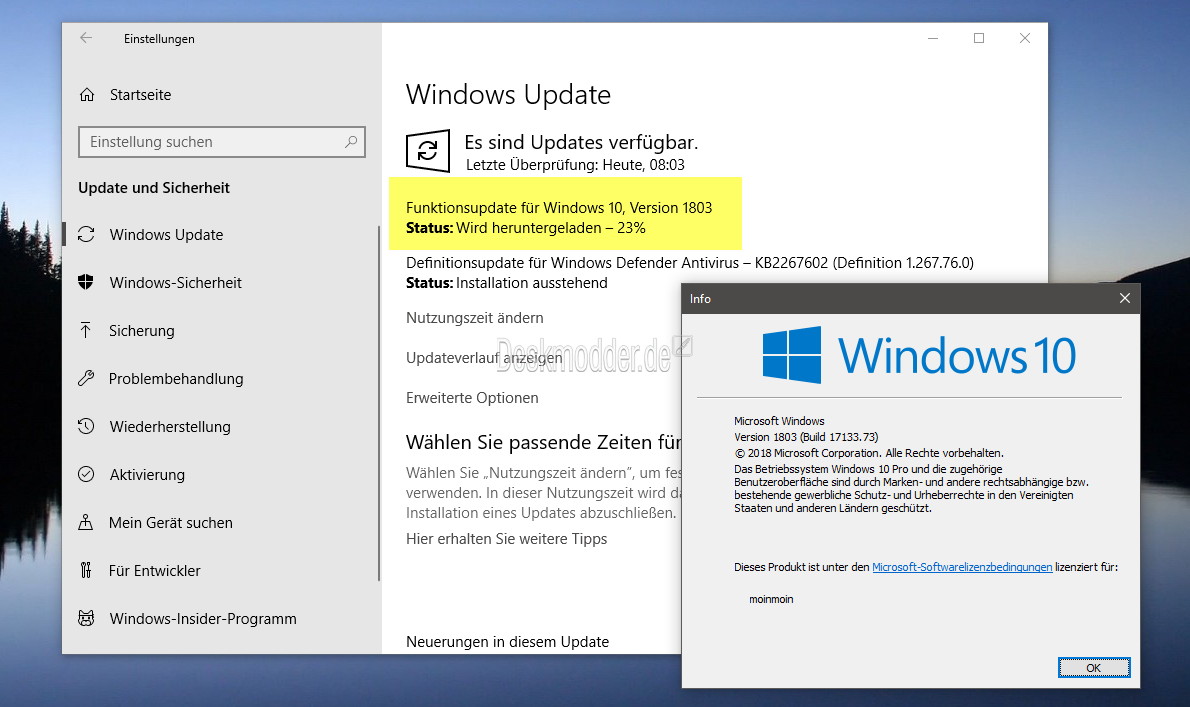Close the Info dialog
The height and width of the screenshot is (707, 1190).
point(1125,298)
